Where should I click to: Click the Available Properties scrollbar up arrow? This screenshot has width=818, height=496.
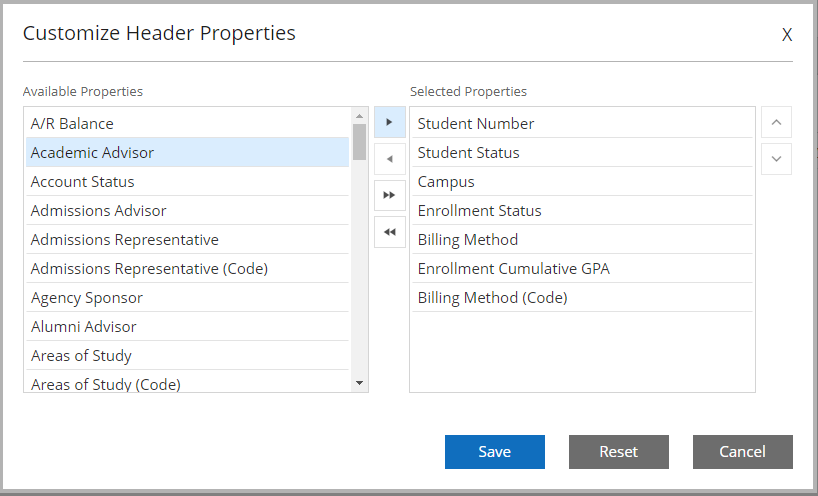click(x=359, y=116)
